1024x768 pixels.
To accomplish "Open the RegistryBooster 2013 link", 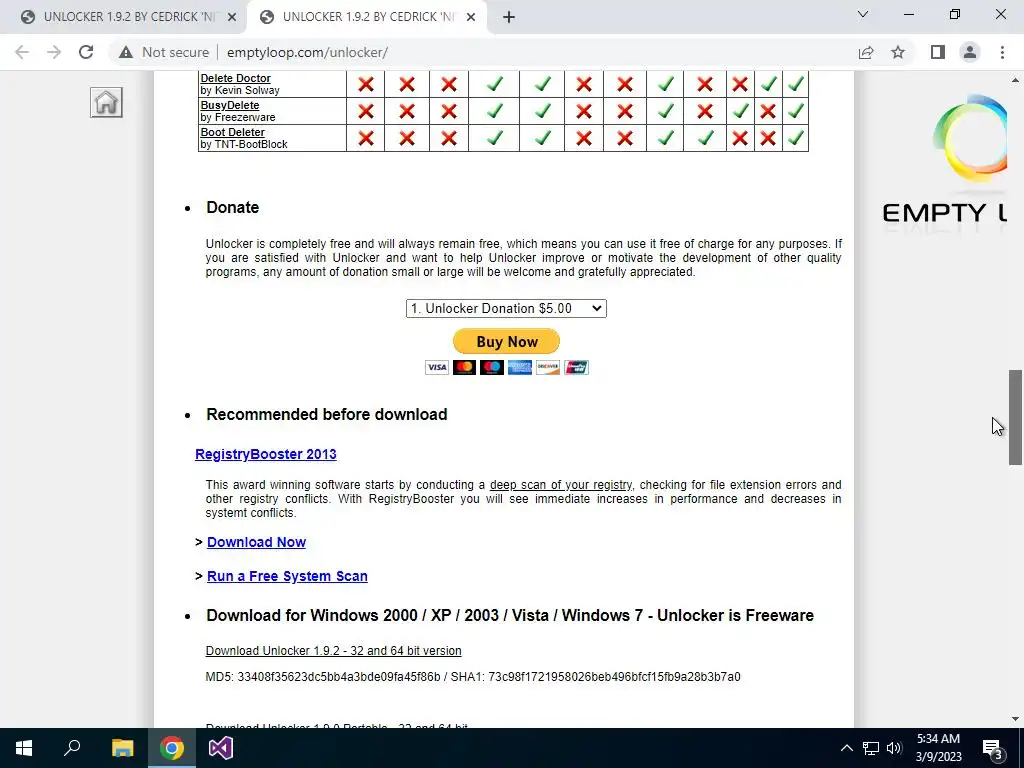I will (266, 454).
